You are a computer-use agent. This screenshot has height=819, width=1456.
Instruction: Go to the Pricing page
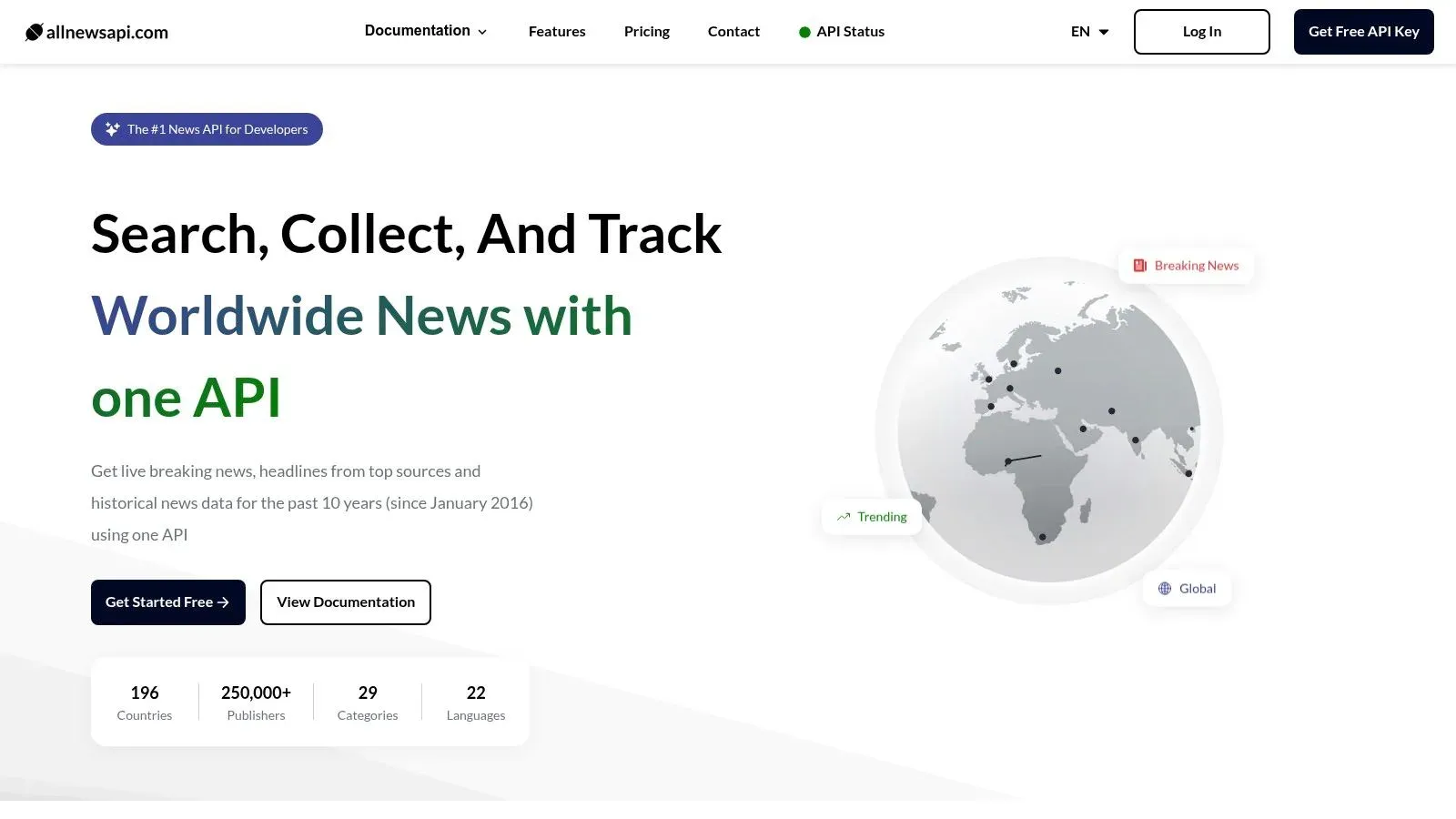point(647,32)
